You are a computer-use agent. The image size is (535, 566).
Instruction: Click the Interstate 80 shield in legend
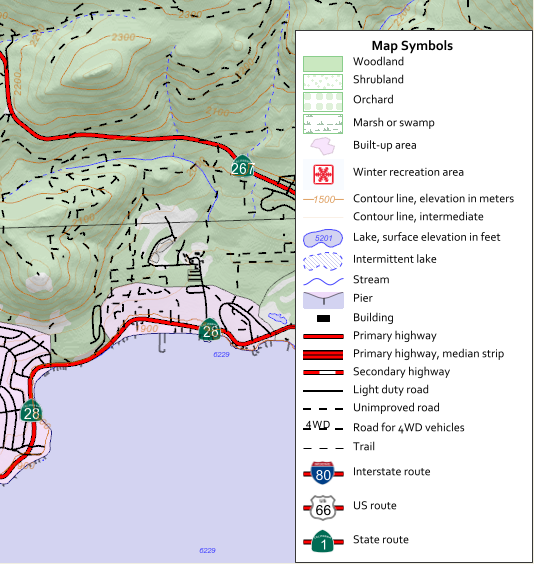[x=323, y=473]
